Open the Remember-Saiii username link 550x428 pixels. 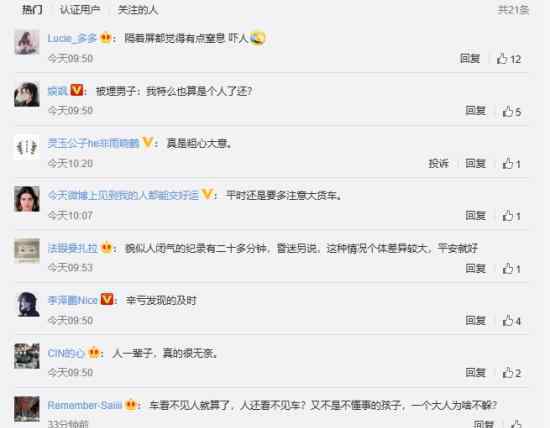[x=85, y=405]
